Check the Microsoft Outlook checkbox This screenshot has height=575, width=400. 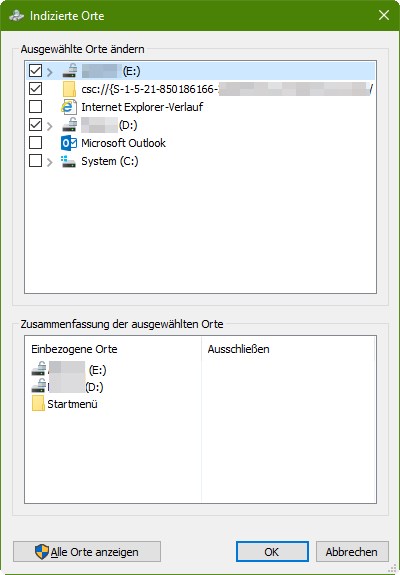[36, 143]
